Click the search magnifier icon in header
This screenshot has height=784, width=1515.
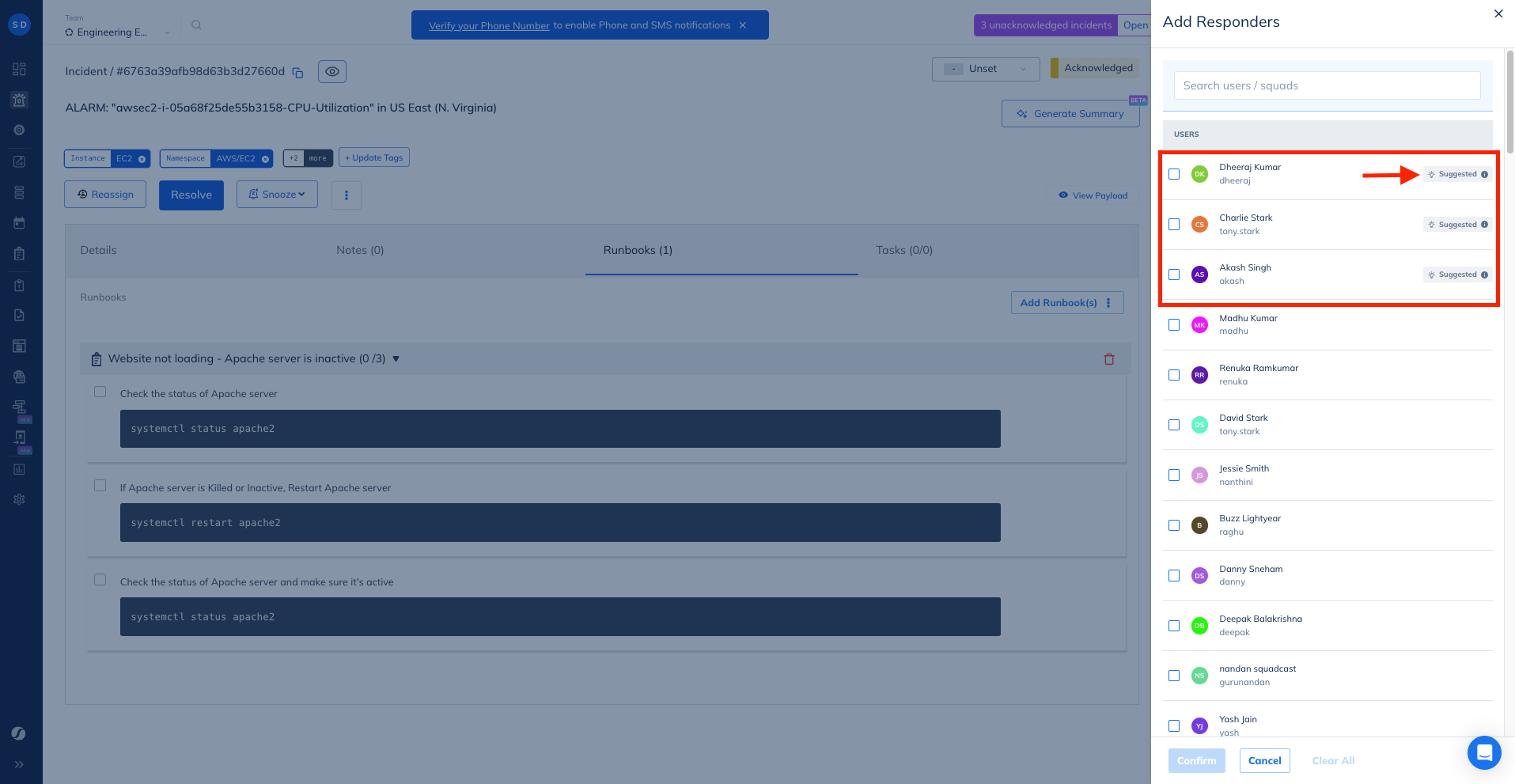196,25
